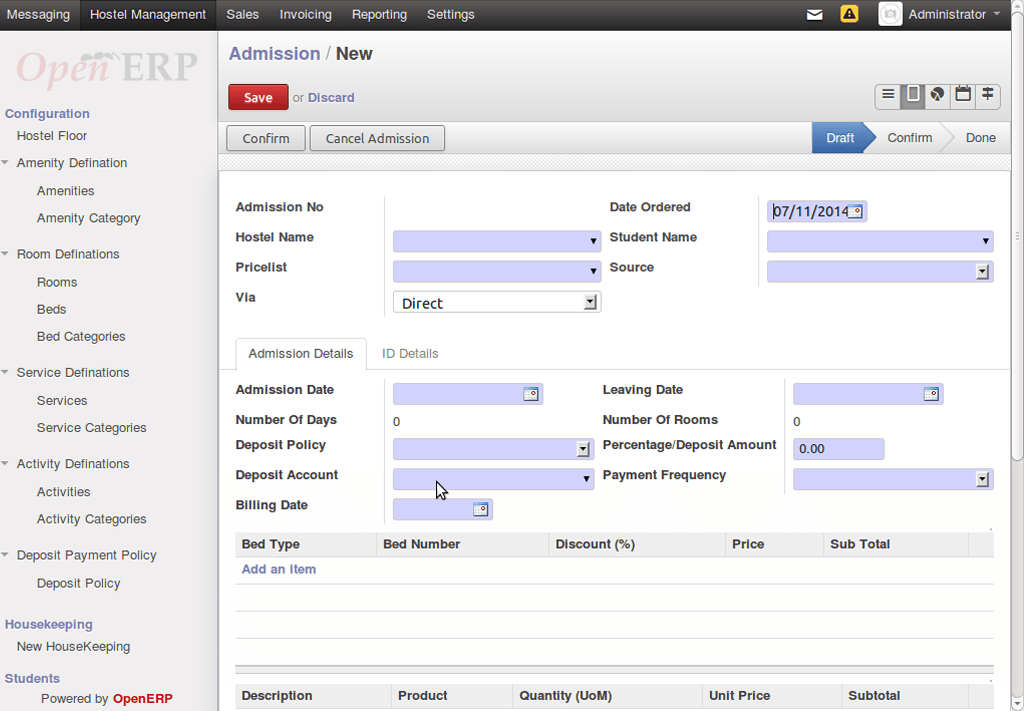Click the Billing Date input field
Screen dimensions: 1024x711
pos(443,509)
